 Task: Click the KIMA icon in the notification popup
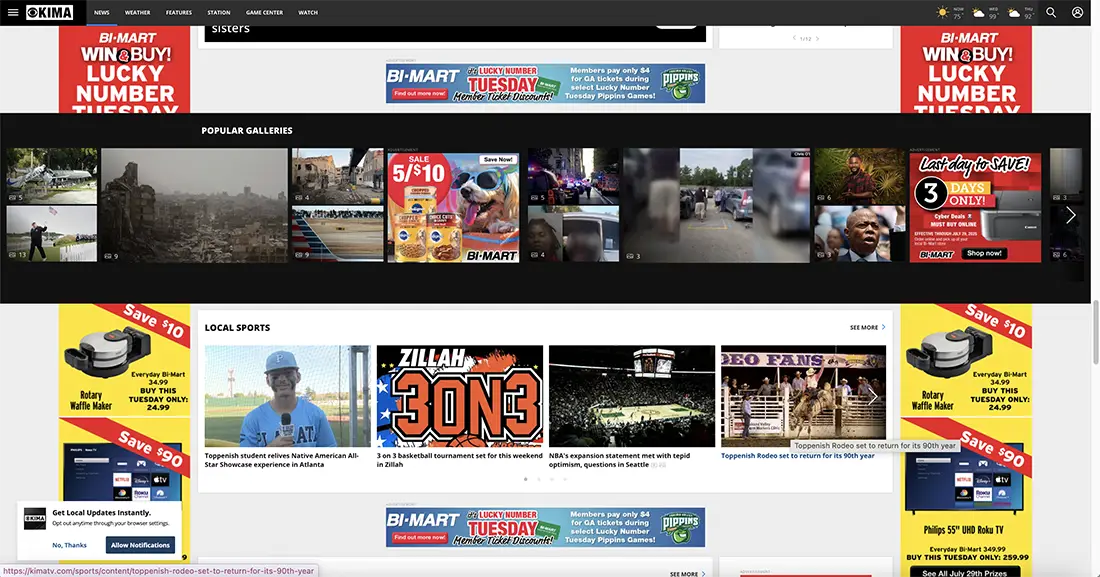35,519
